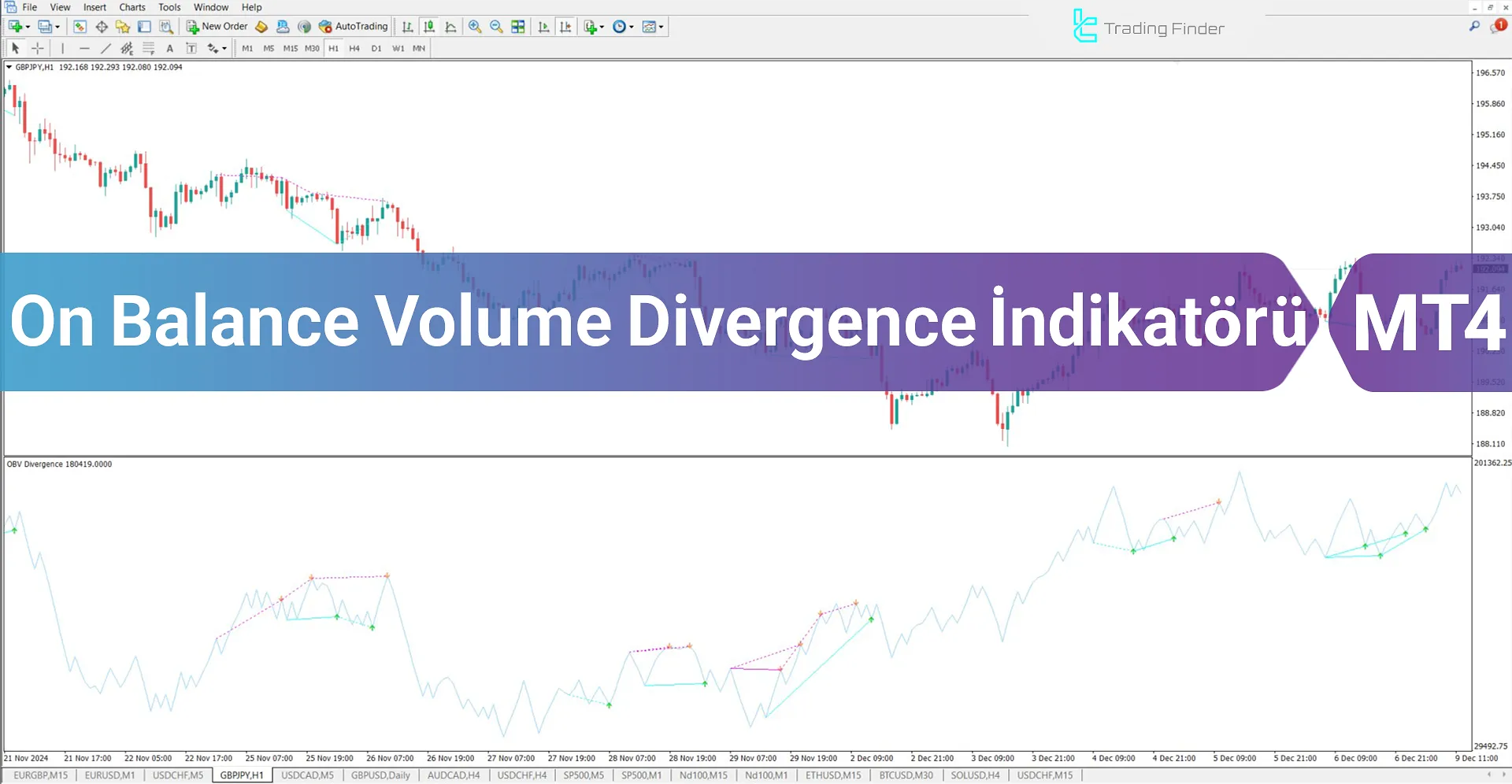Switch to the M30 timeframe button
Viewport: 1512px width, 784px height.
pyautogui.click(x=311, y=48)
